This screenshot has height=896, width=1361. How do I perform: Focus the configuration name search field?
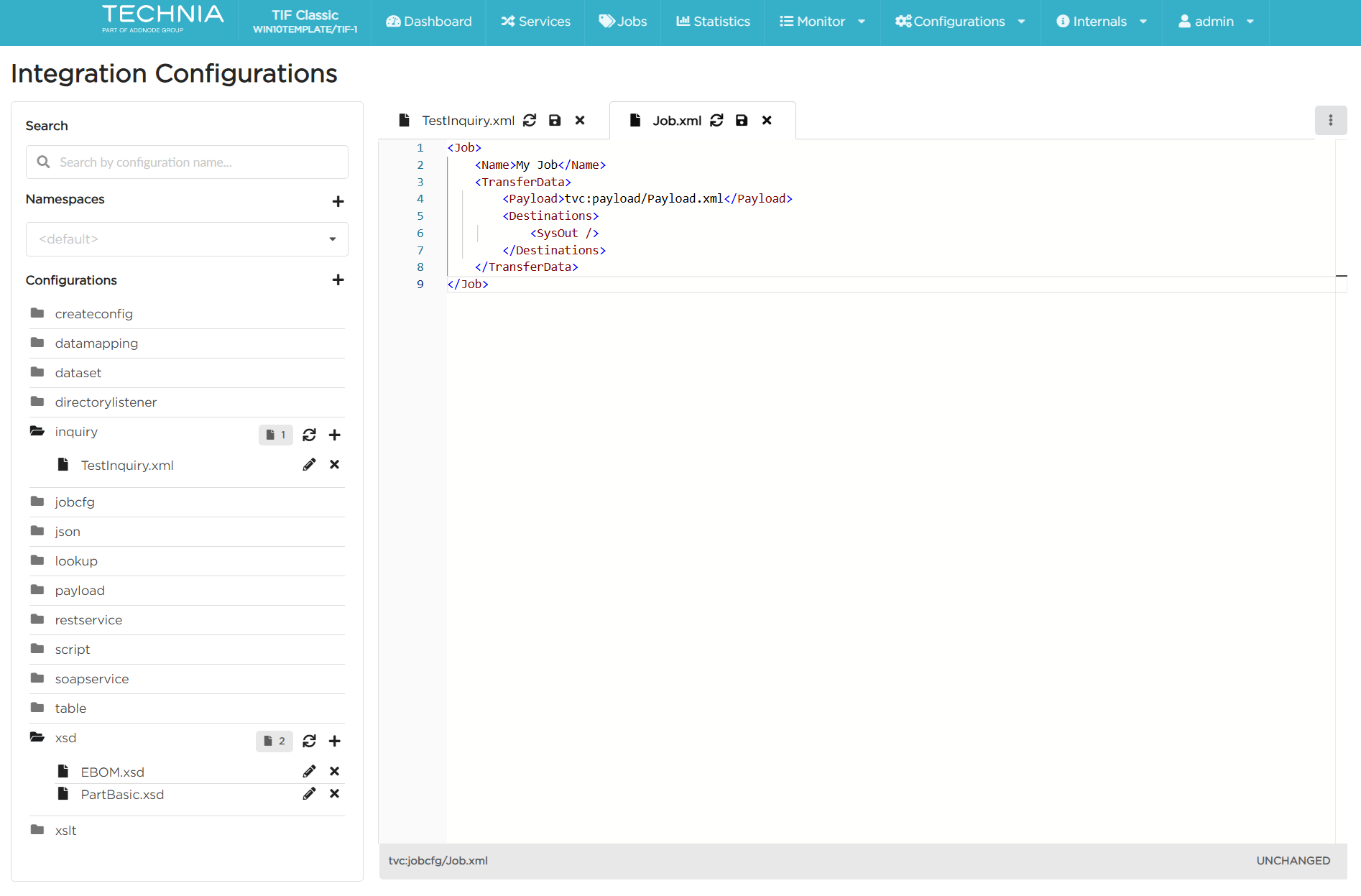point(187,162)
